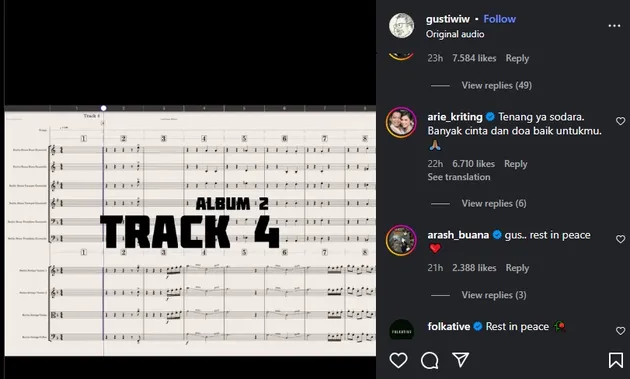630x379 pixels.
Task: Open the three-dots more options menu
Action: point(614,26)
